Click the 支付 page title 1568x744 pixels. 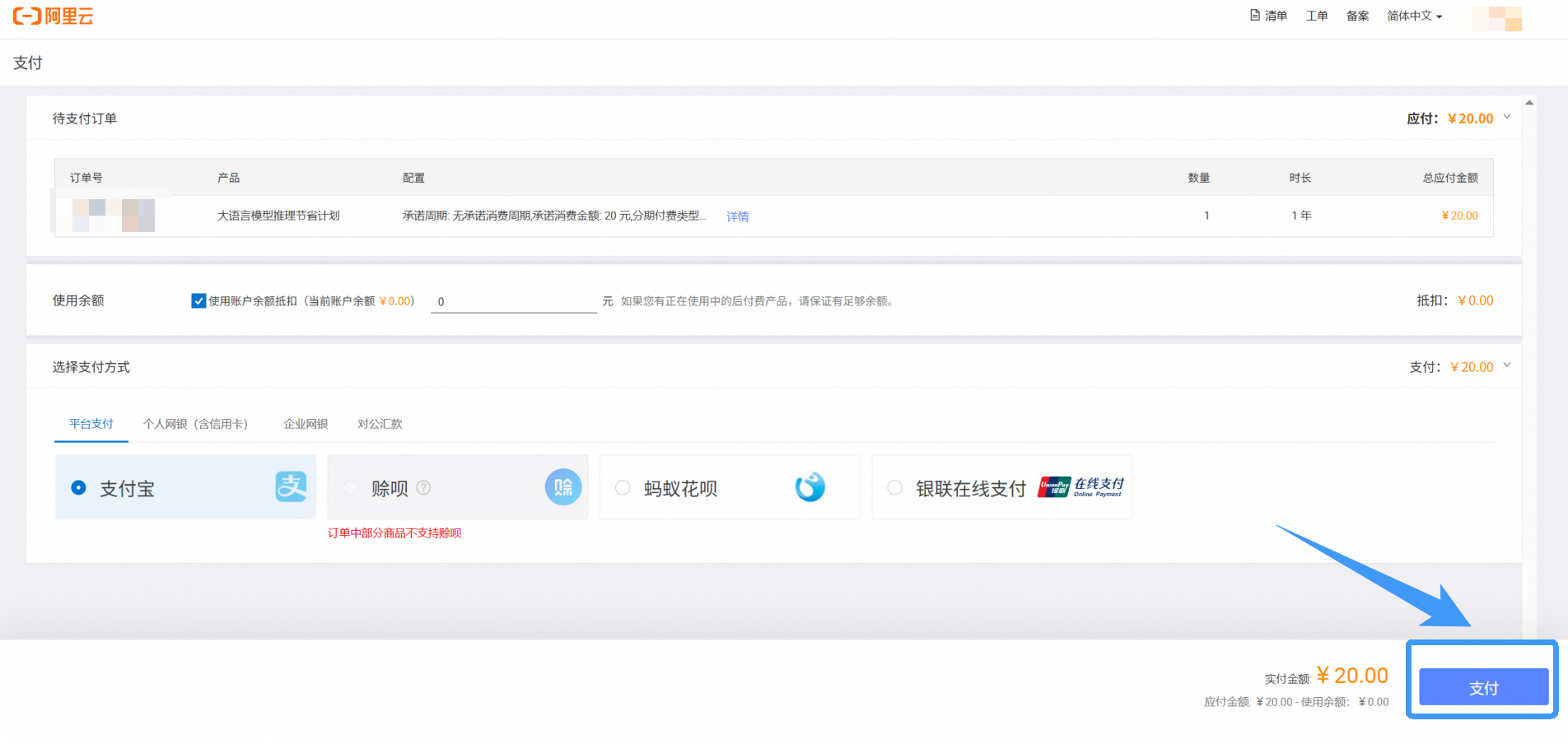28,63
